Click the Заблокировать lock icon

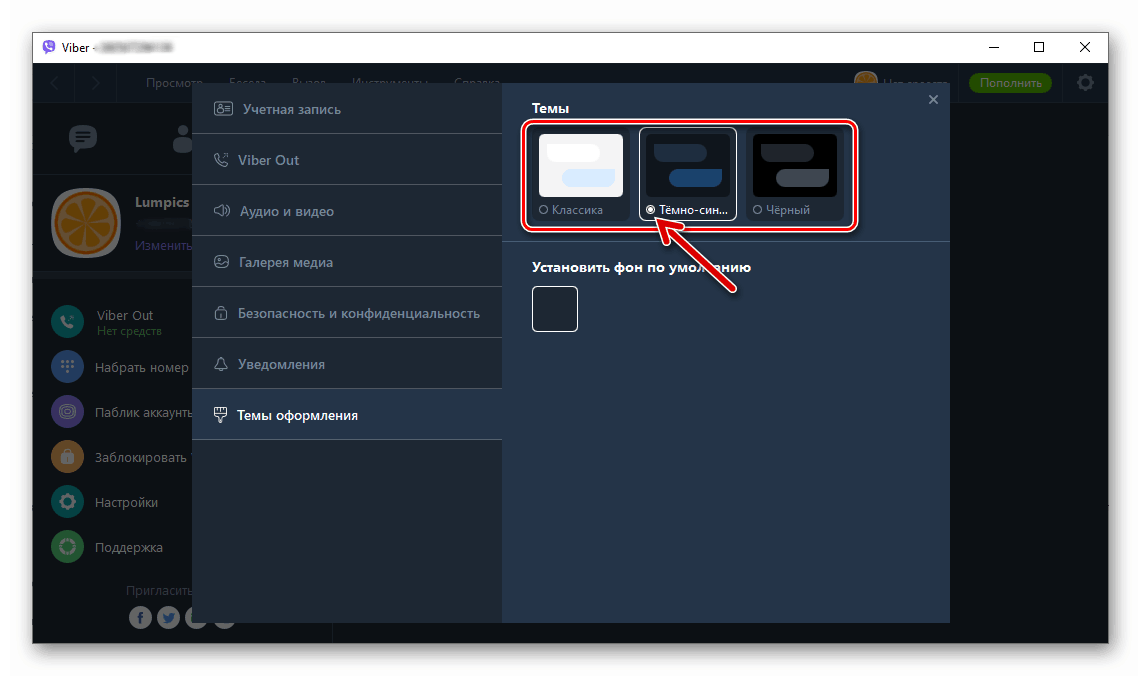click(x=68, y=457)
